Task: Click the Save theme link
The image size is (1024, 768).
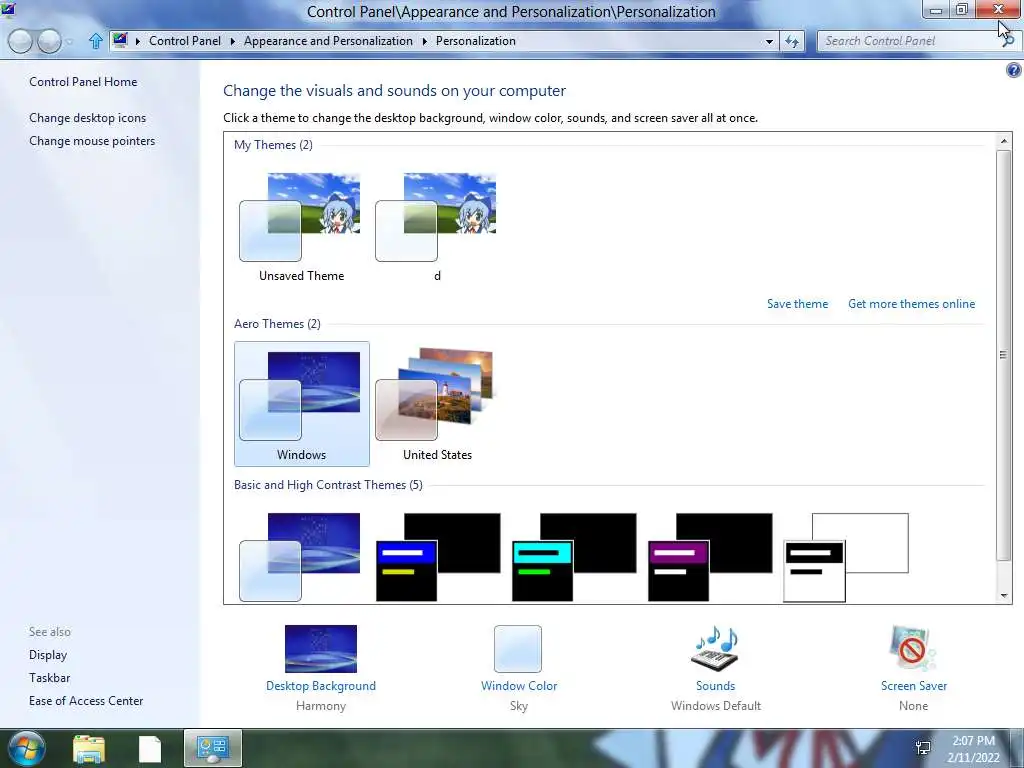Action: coord(797,304)
